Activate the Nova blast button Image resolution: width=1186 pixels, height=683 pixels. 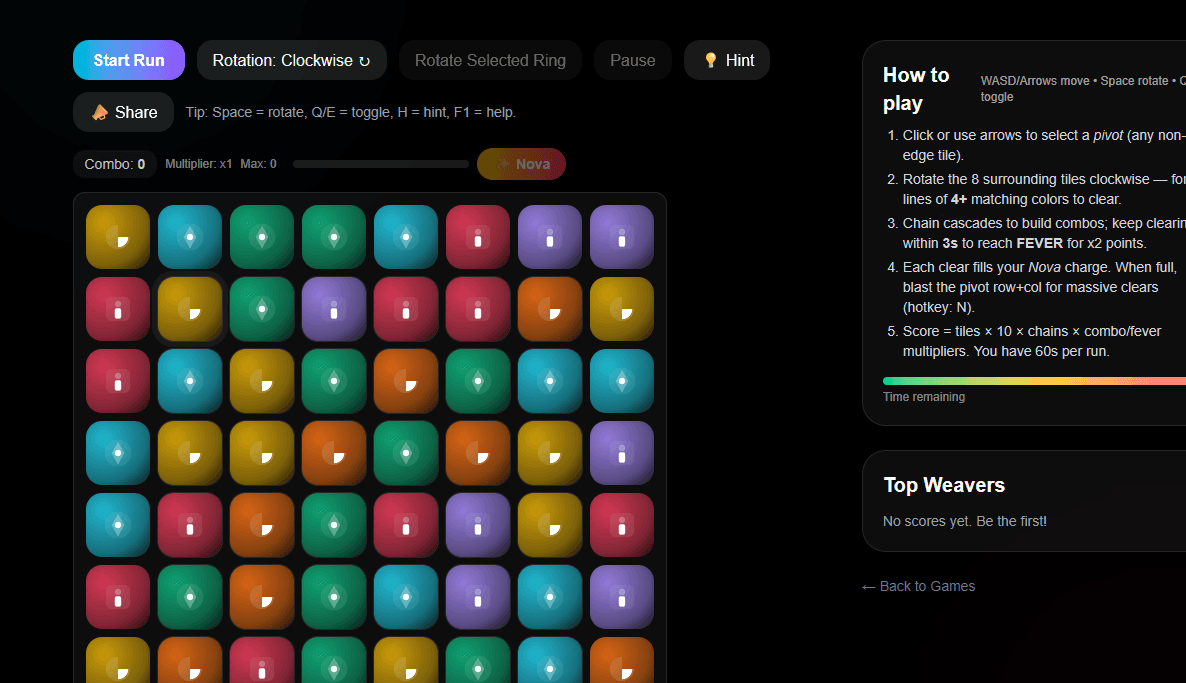click(x=521, y=164)
